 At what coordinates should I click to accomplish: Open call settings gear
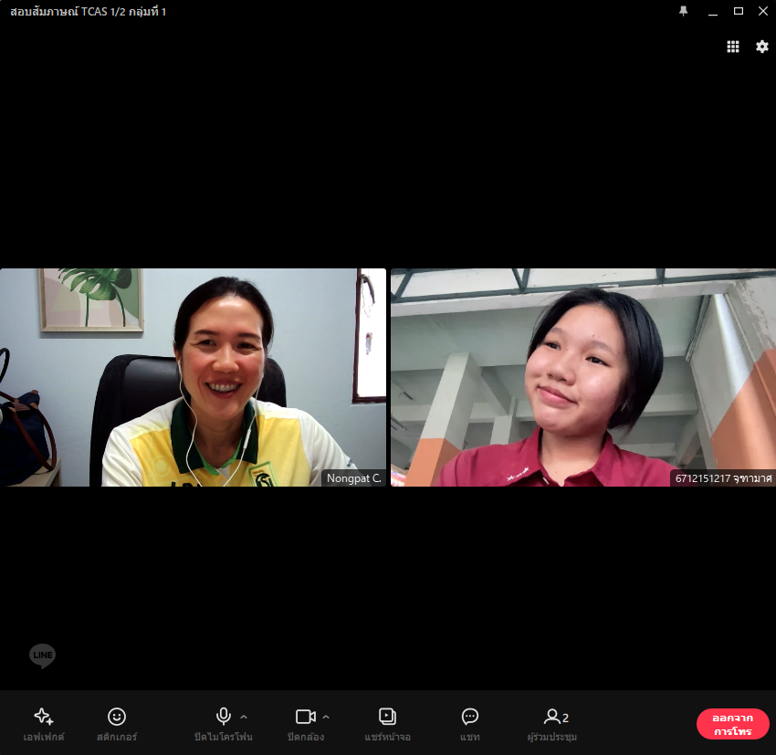(762, 47)
